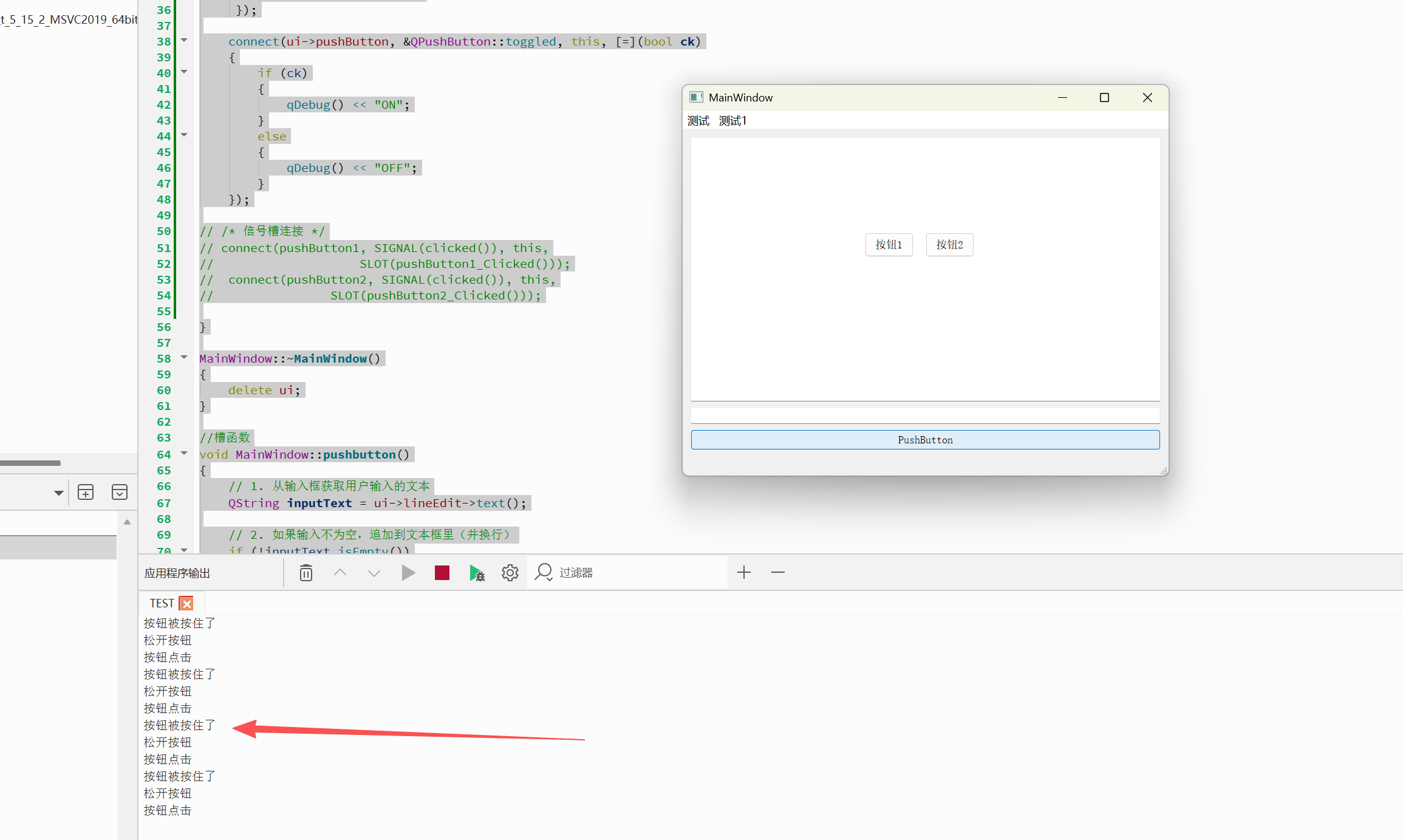Clear the application output with trash icon
The width and height of the screenshot is (1403, 840).
point(306,573)
